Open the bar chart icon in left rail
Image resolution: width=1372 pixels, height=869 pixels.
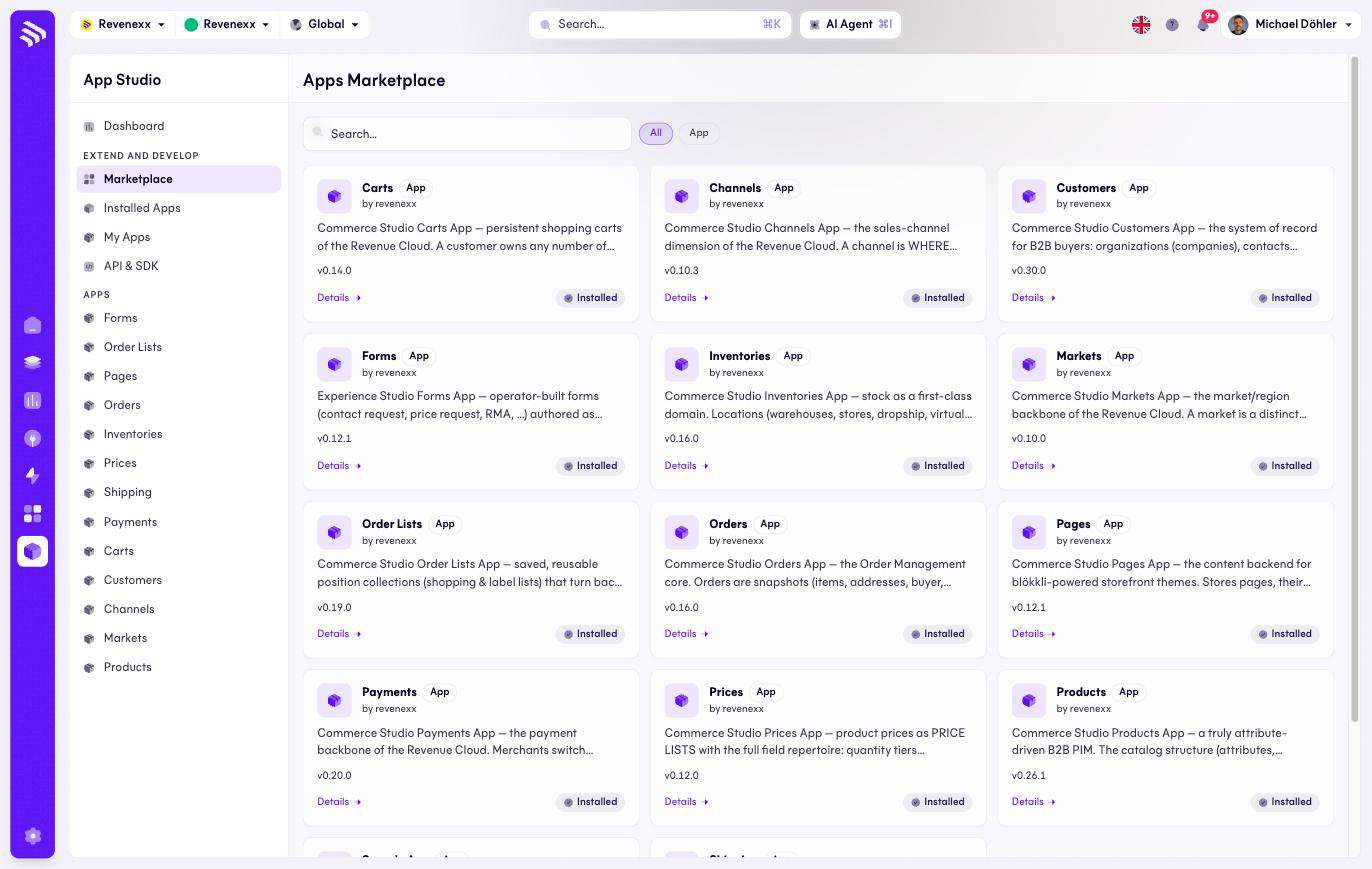32,400
